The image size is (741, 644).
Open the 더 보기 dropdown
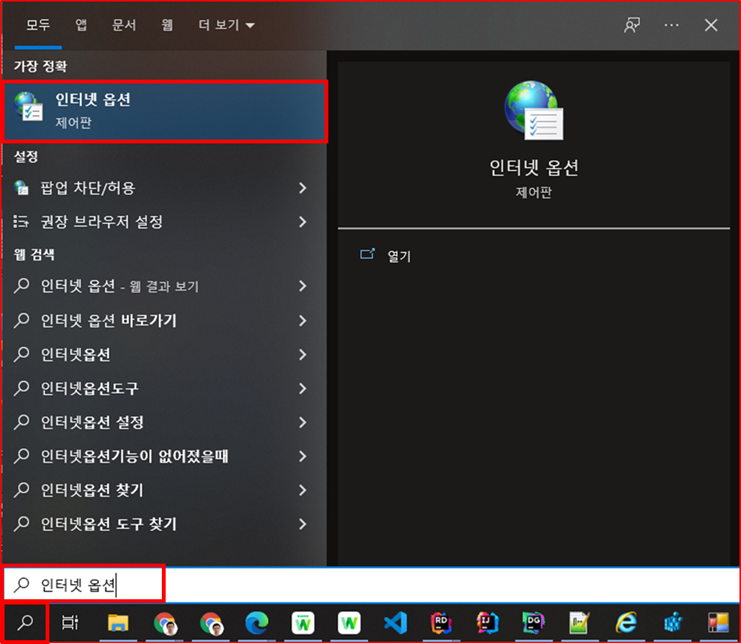click(226, 25)
